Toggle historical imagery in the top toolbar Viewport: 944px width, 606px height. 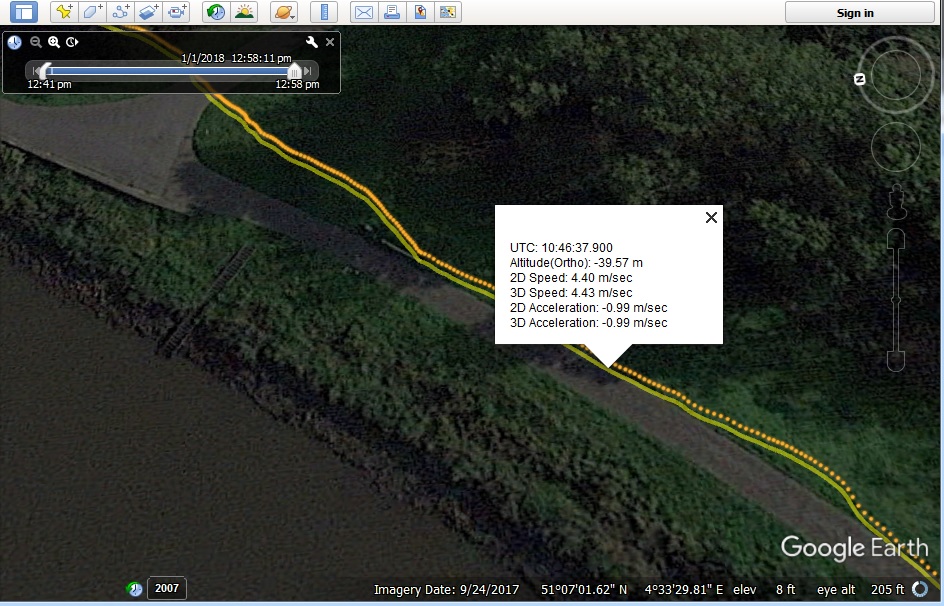(216, 12)
